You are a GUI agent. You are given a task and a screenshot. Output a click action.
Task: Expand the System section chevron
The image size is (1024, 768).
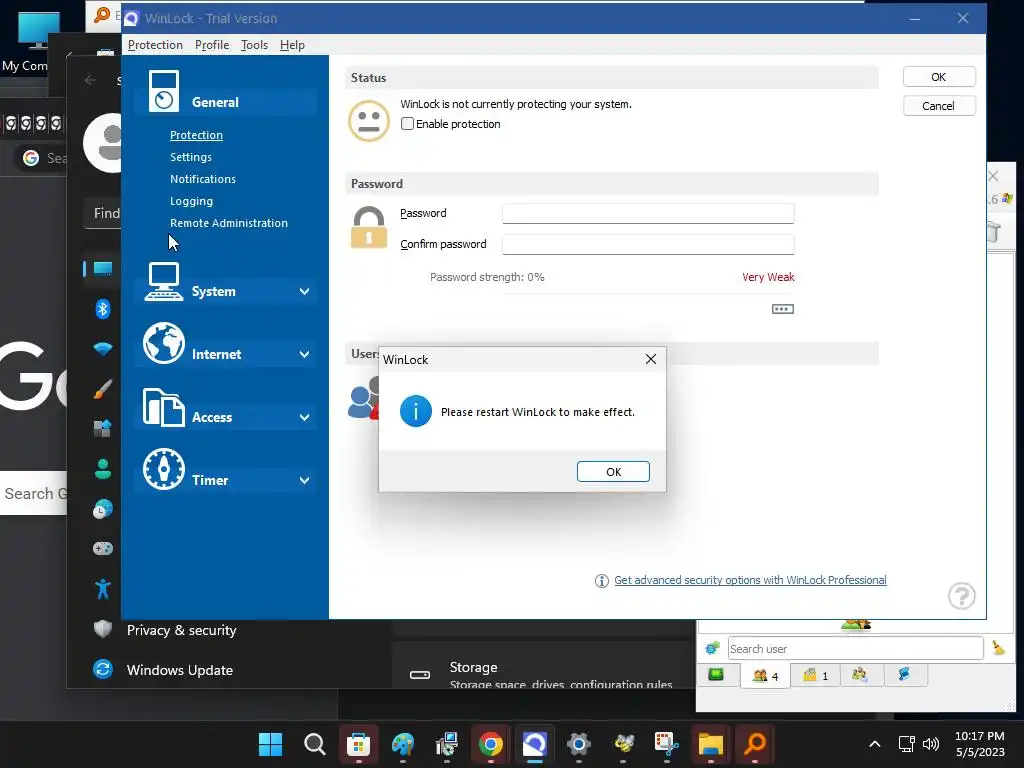tap(304, 291)
